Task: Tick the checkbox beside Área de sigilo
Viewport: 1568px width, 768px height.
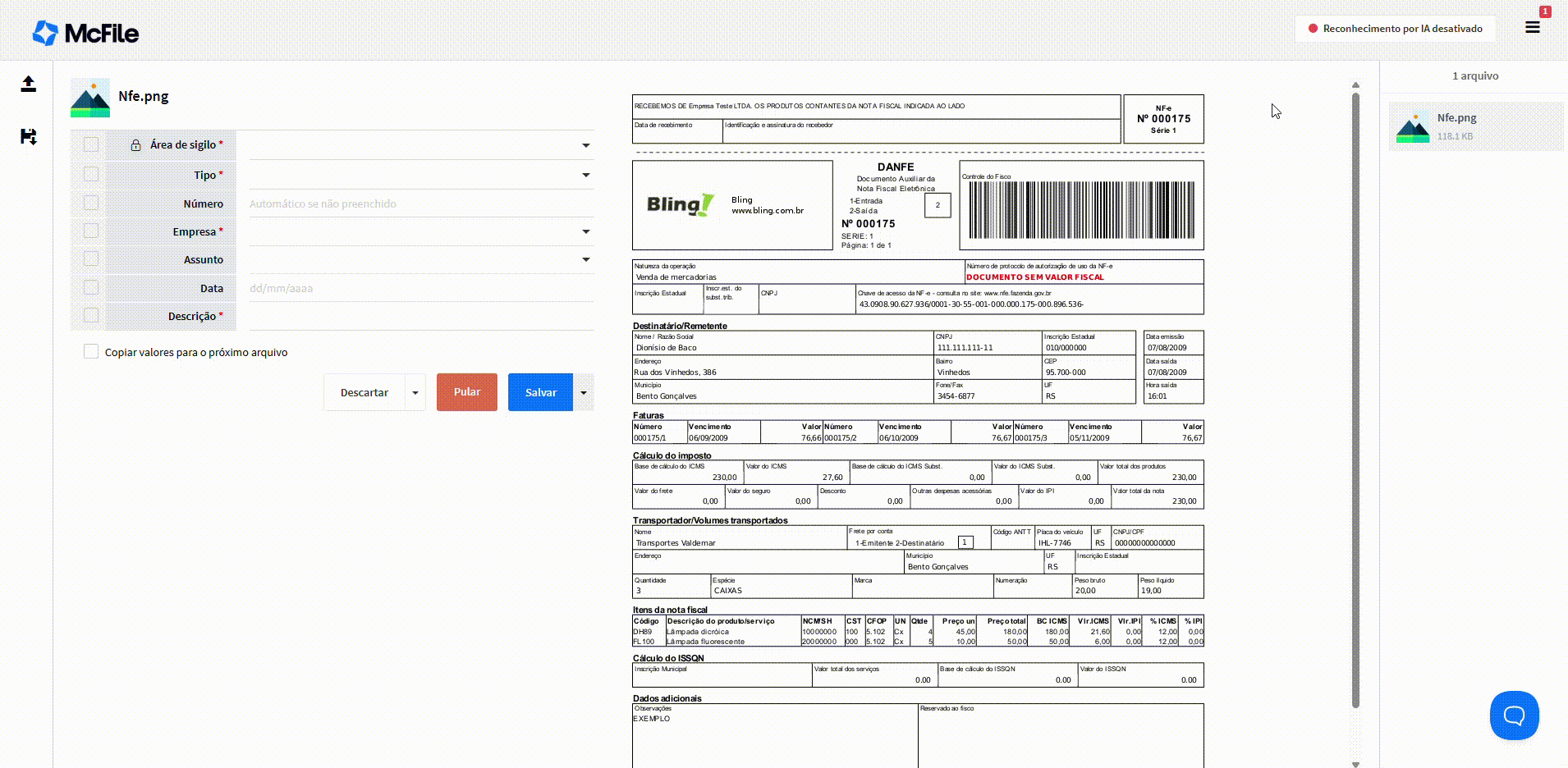Action: 91,145
